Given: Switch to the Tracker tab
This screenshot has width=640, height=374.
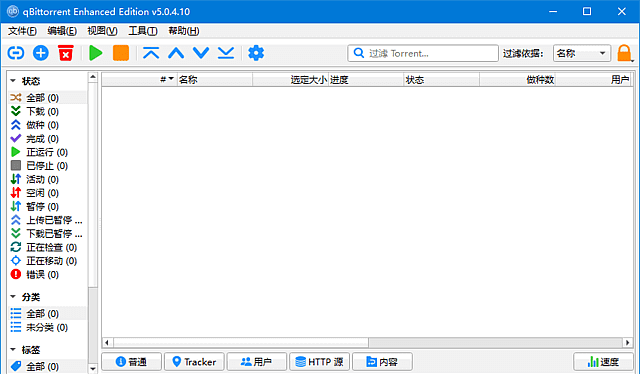Looking at the screenshot, I should [x=194, y=362].
